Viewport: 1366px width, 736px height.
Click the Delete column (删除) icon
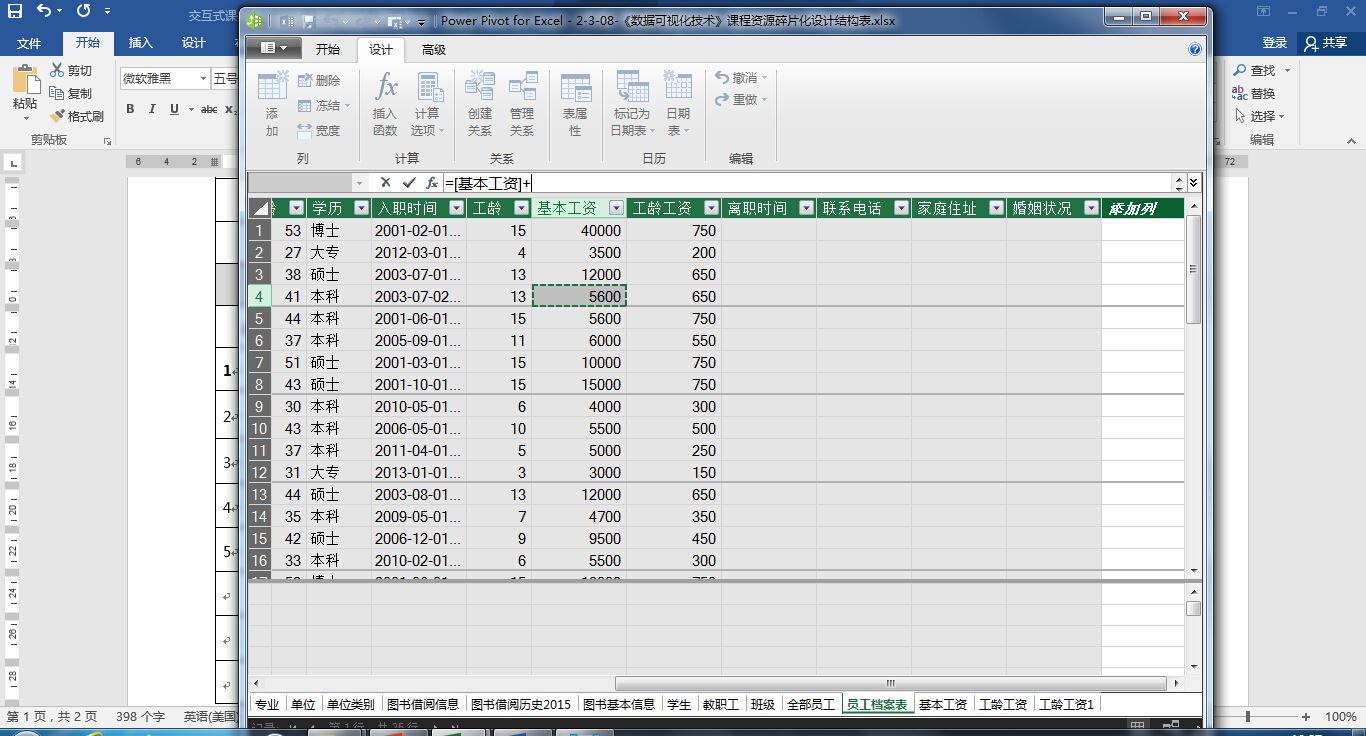pyautogui.click(x=319, y=80)
